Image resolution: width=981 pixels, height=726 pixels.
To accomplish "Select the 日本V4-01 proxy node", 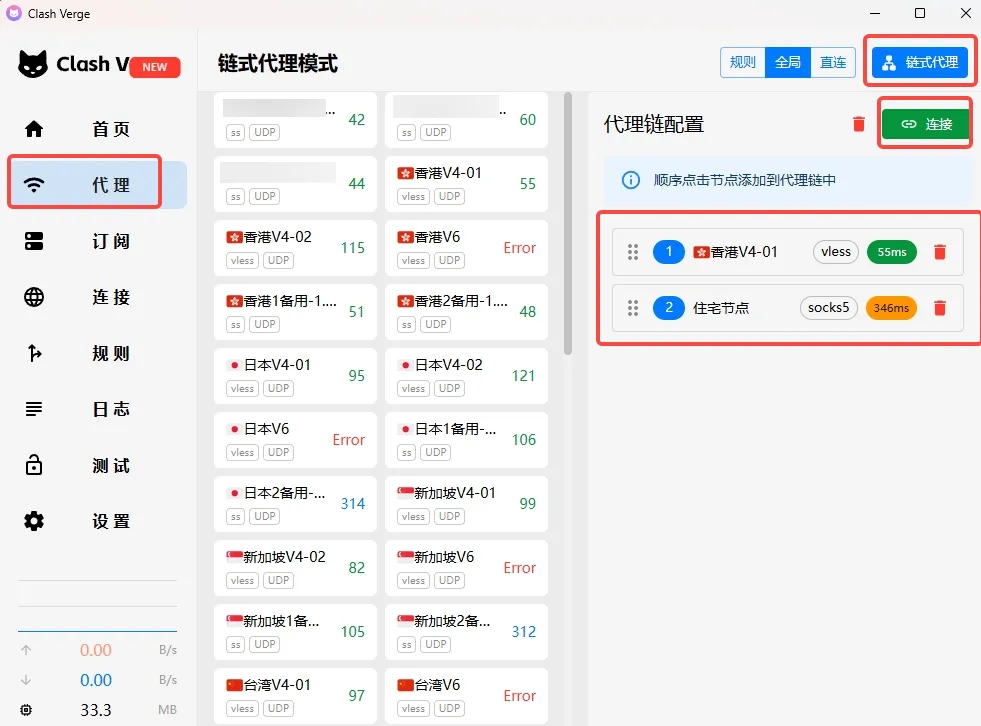I will tap(294, 376).
